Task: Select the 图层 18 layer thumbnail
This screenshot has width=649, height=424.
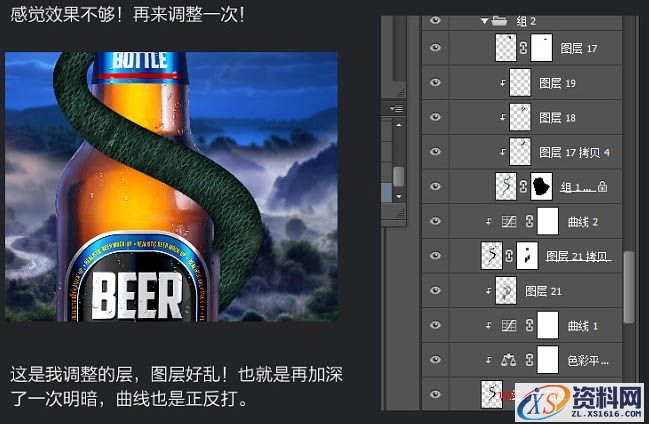Action: point(520,117)
